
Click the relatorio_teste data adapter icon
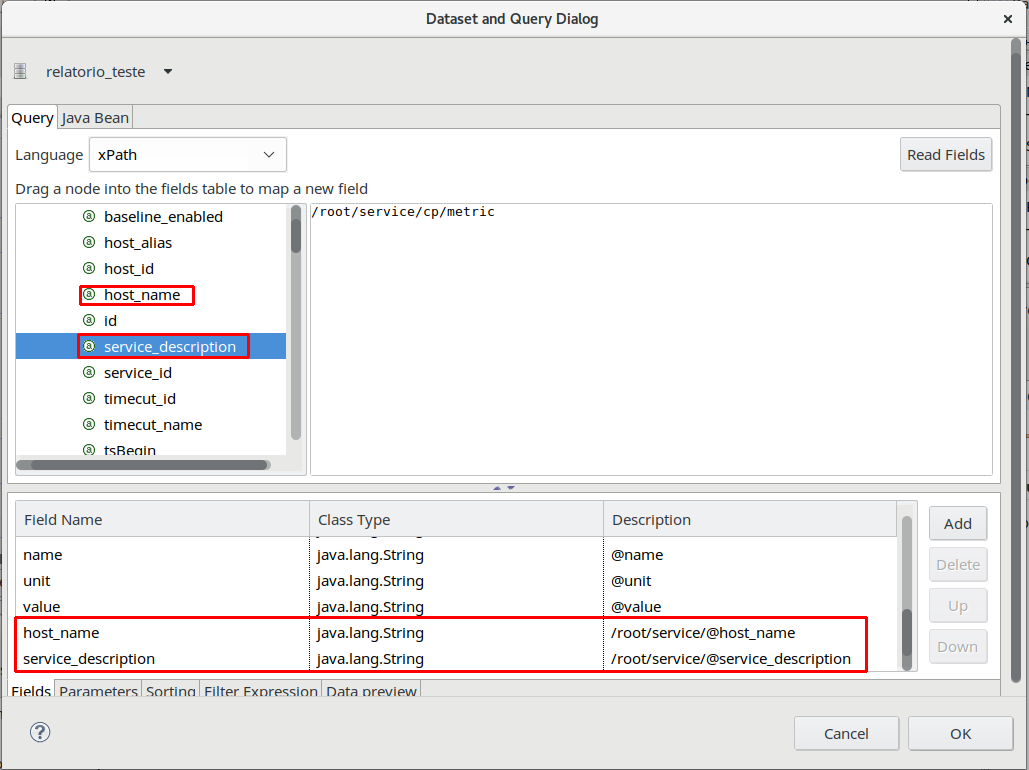point(20,72)
